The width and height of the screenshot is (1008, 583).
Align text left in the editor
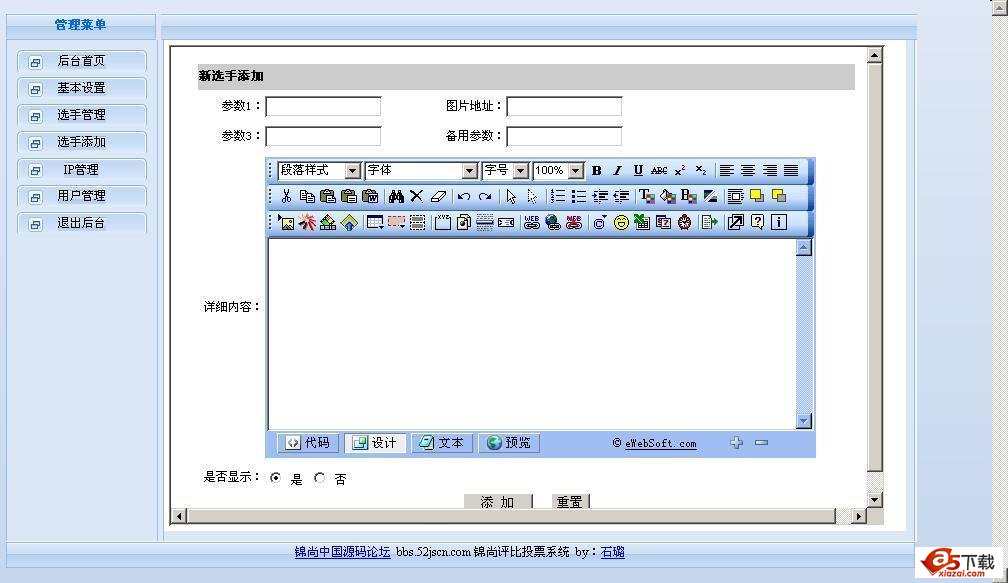click(726, 170)
